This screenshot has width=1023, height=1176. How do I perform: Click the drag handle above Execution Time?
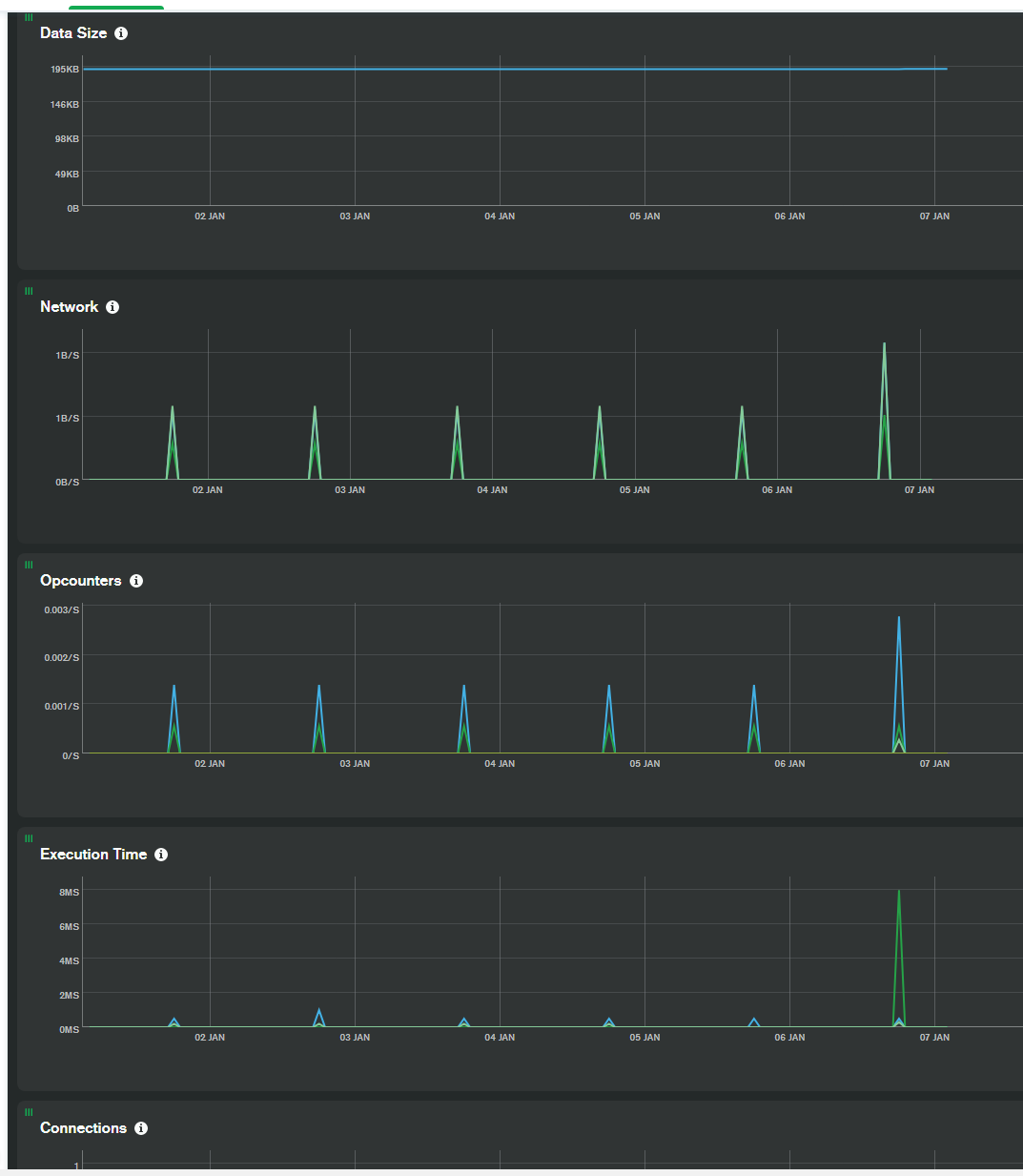[29, 838]
